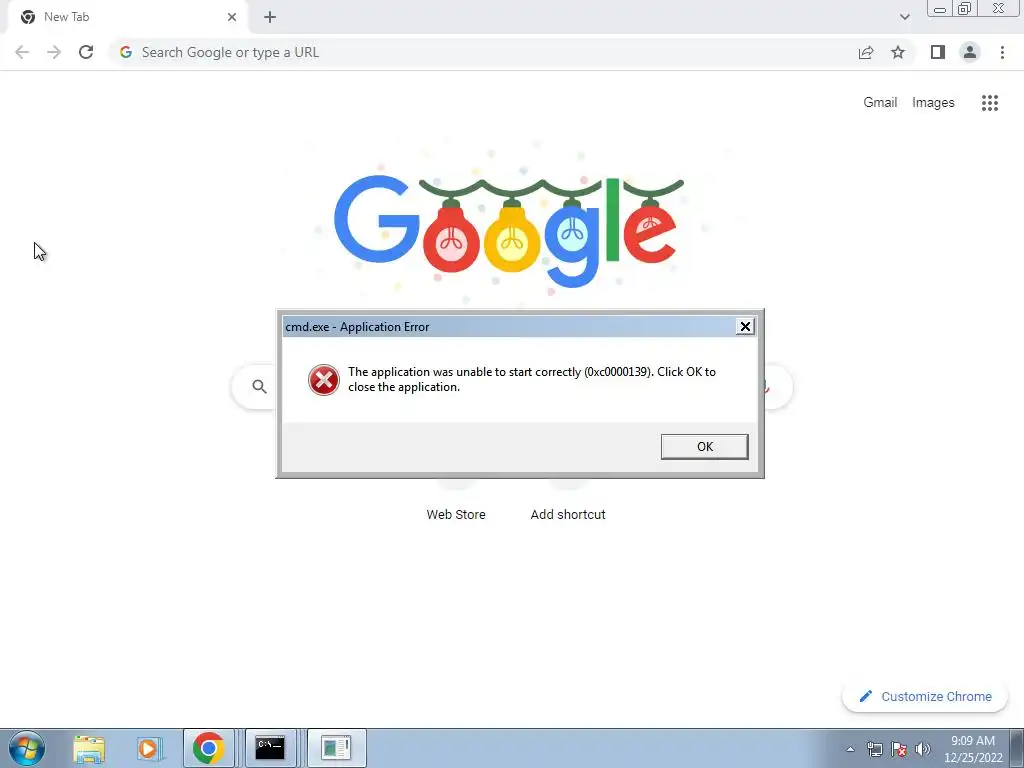Close the cmd.exe Application Error dialog
The width and height of the screenshot is (1024, 768).
pyautogui.click(x=744, y=327)
